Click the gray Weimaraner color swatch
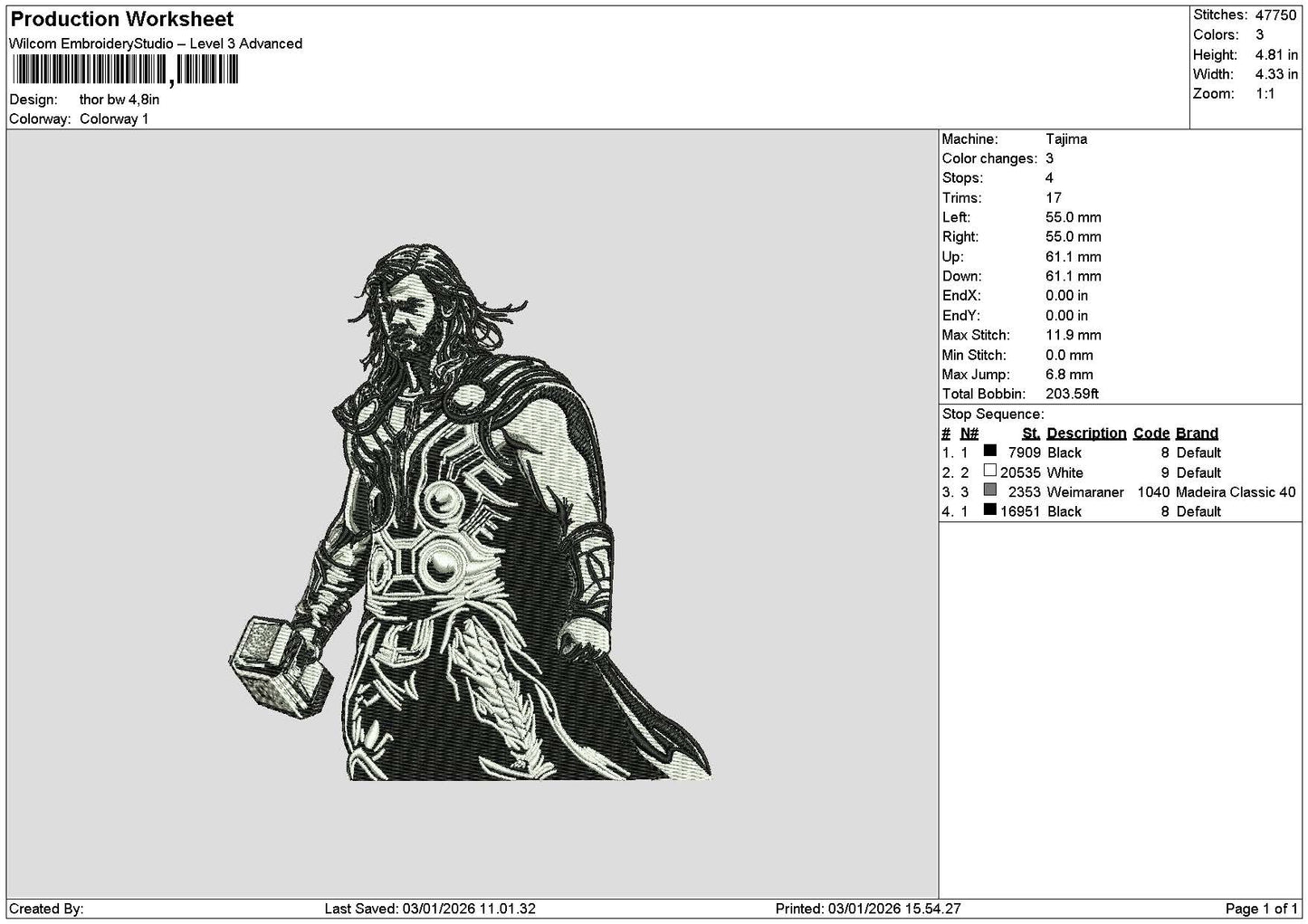The image size is (1308, 924). pyautogui.click(x=989, y=490)
